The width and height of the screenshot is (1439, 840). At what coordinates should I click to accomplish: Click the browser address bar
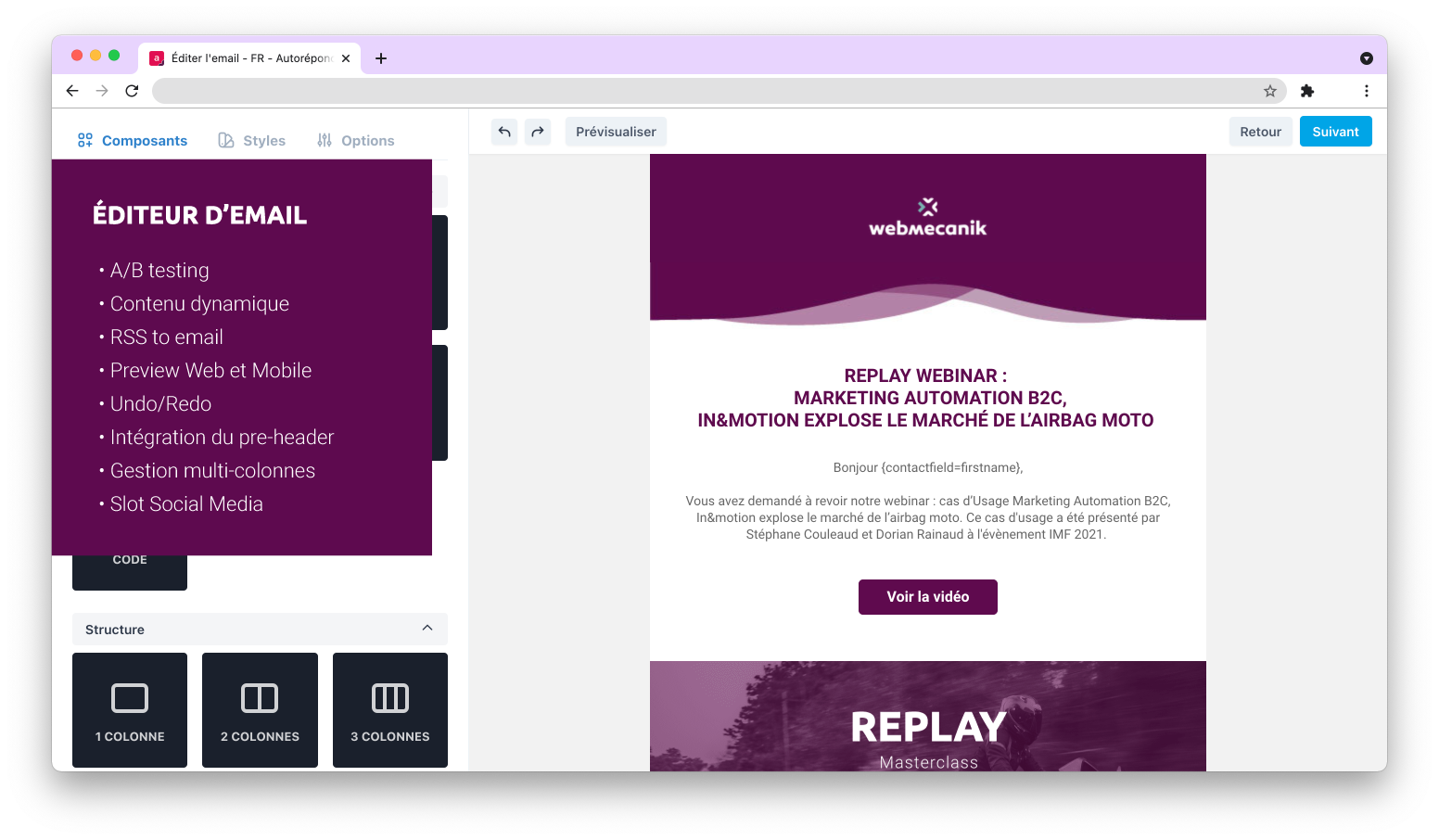[705, 91]
